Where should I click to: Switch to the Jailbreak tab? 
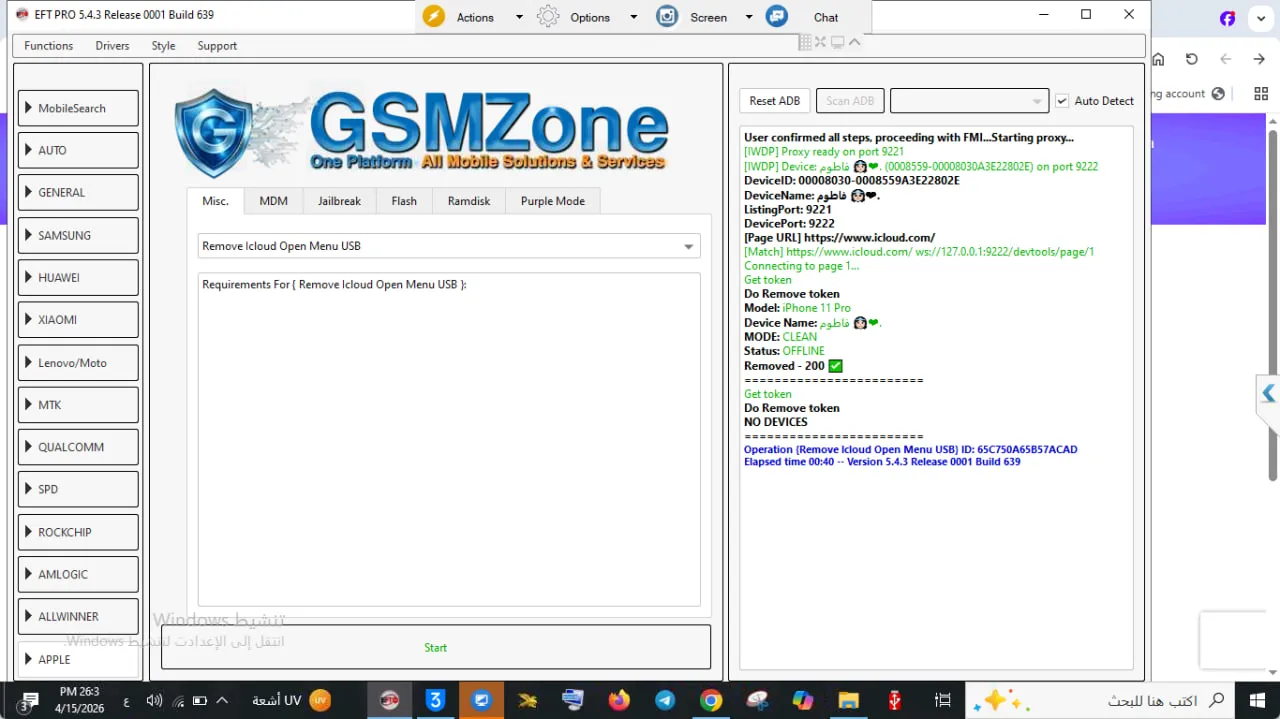pyautogui.click(x=339, y=201)
